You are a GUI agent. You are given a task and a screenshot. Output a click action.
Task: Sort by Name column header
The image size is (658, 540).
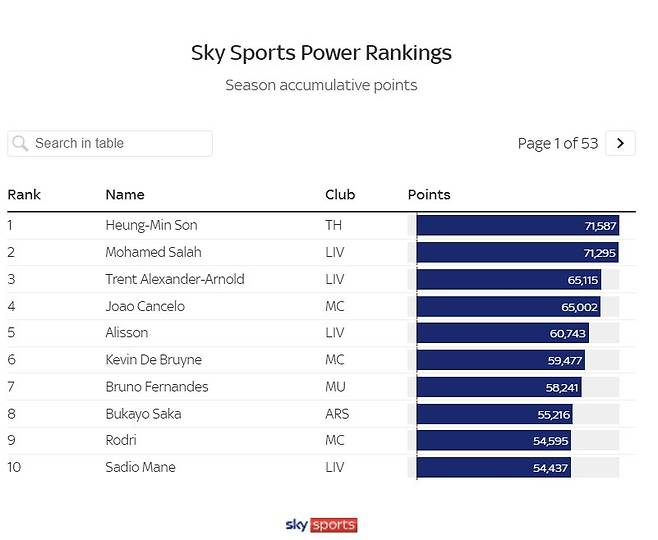[125, 194]
